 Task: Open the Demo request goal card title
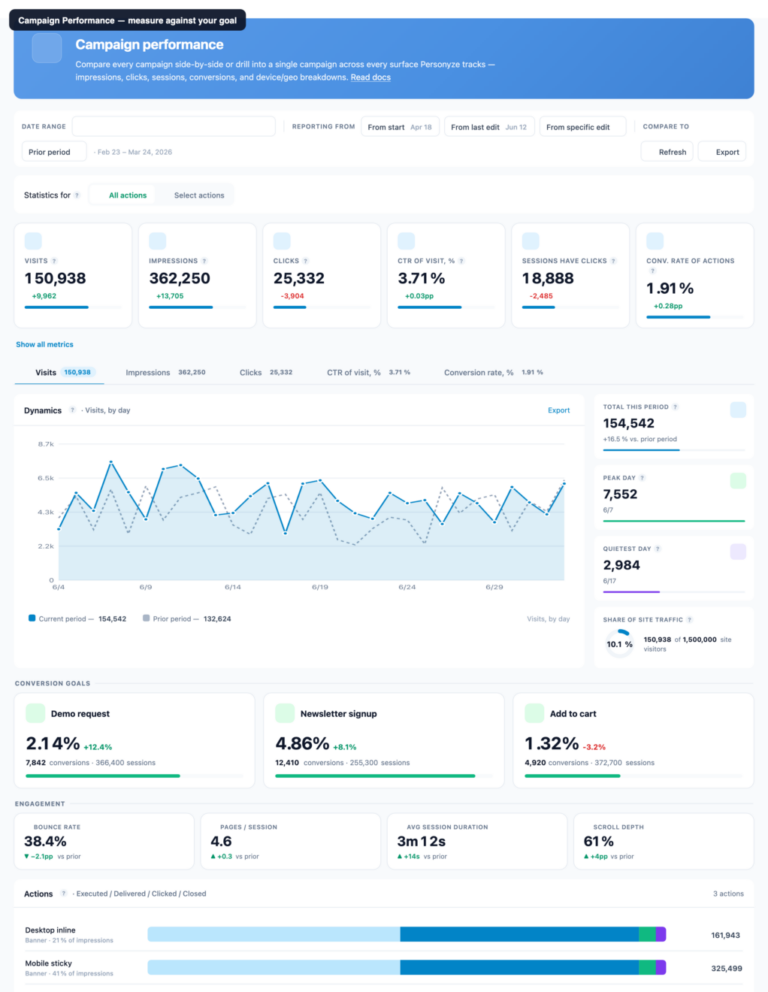click(80, 714)
